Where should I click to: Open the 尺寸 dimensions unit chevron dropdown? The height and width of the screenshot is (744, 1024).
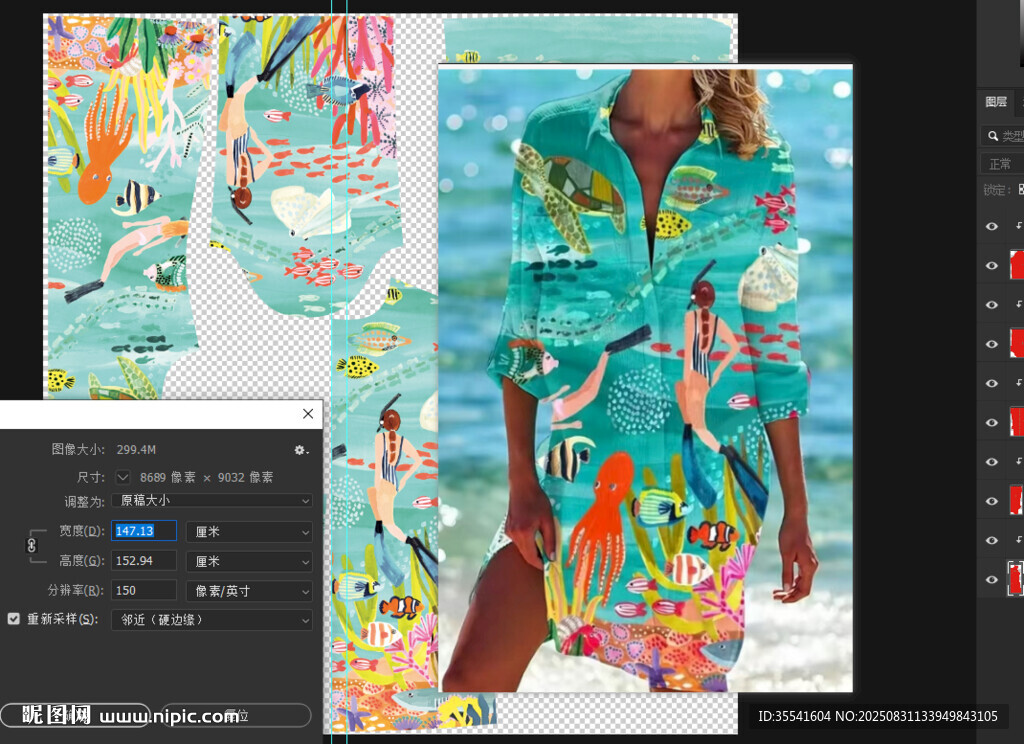pos(123,477)
